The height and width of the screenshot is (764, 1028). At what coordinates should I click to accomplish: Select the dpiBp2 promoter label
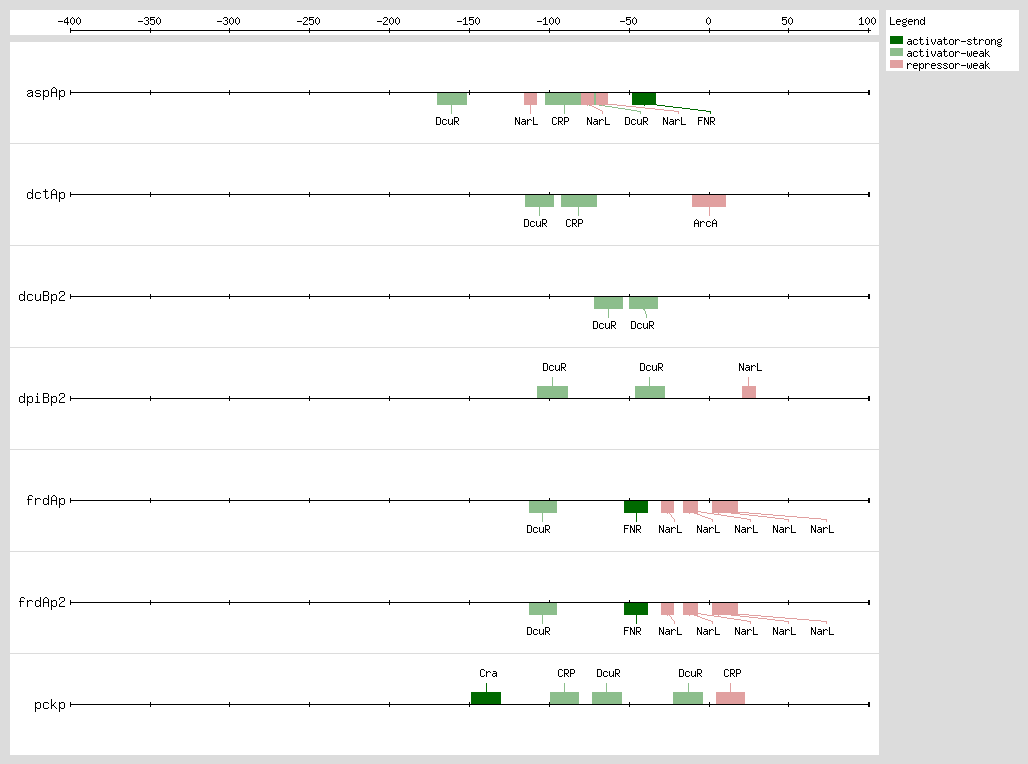coord(42,398)
